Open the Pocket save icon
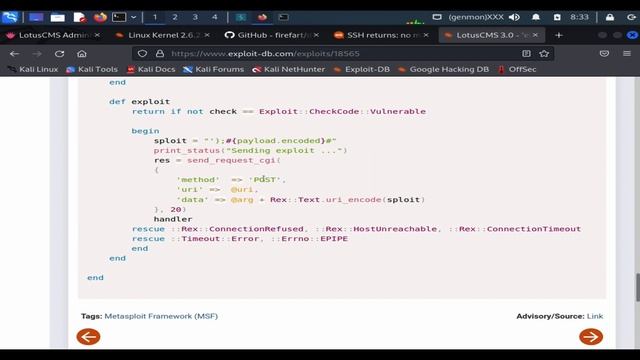Screen dimensions: 640x360 click(604, 53)
